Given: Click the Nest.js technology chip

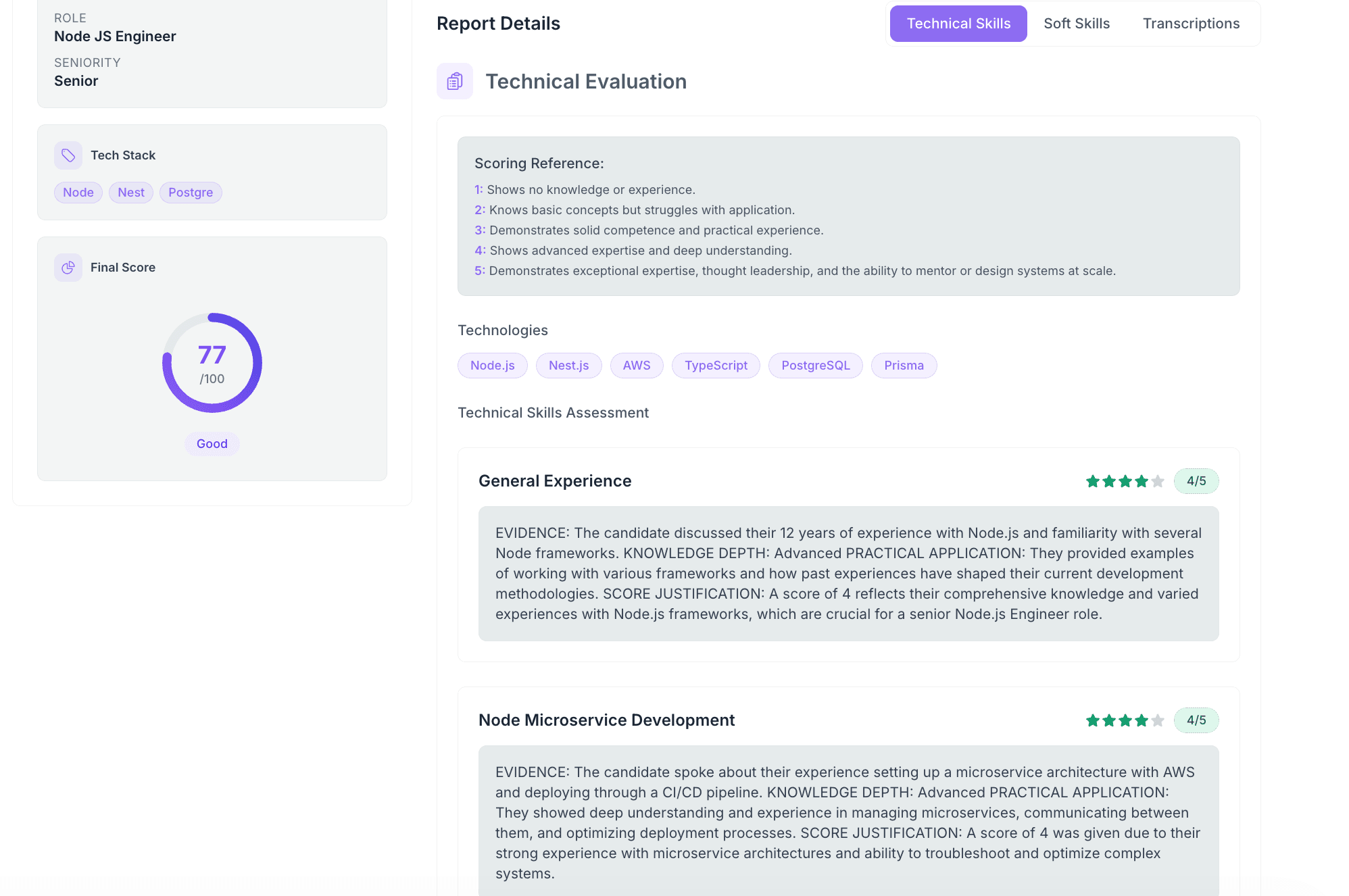Looking at the screenshot, I should point(568,366).
